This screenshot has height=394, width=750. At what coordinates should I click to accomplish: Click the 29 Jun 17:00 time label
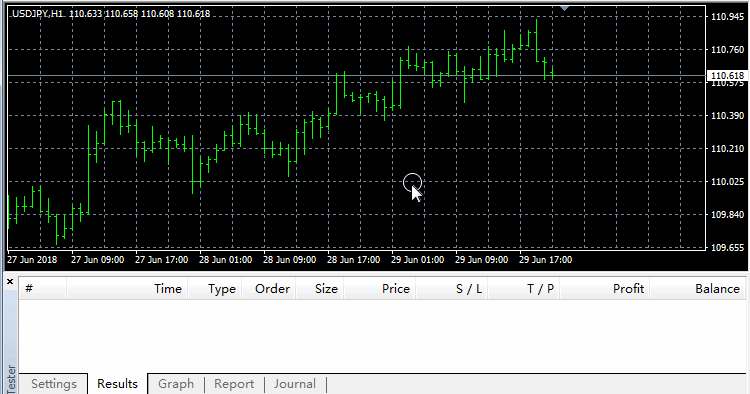545,260
